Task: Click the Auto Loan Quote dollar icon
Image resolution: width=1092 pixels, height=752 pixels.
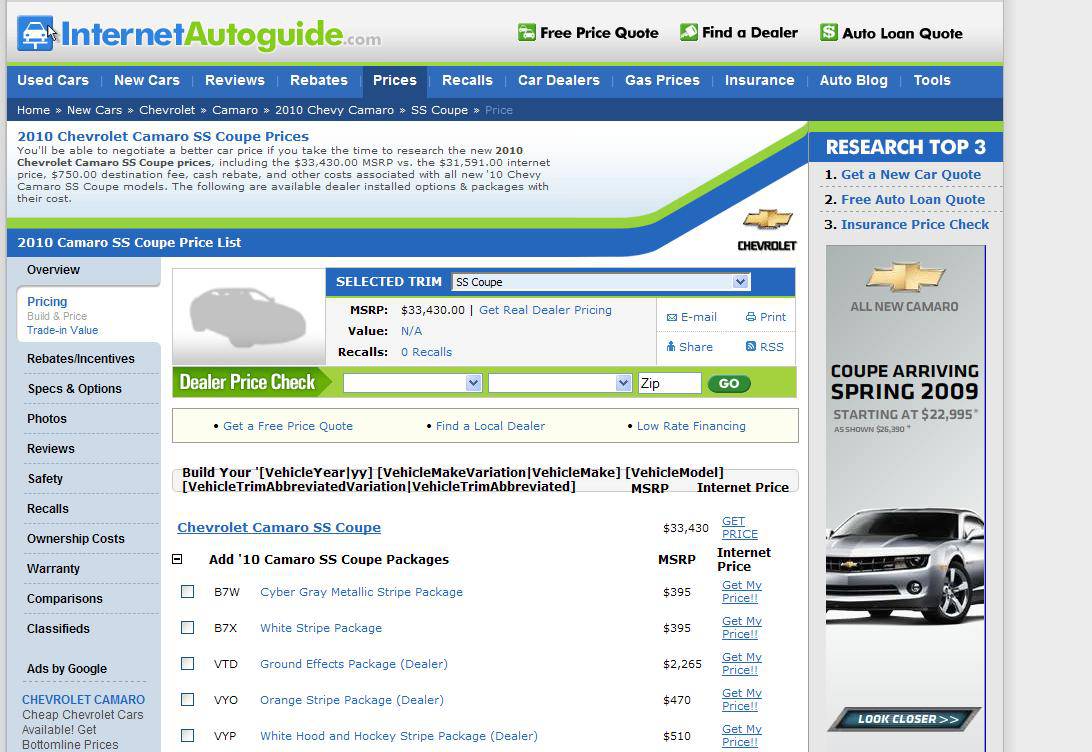Action: click(x=829, y=32)
